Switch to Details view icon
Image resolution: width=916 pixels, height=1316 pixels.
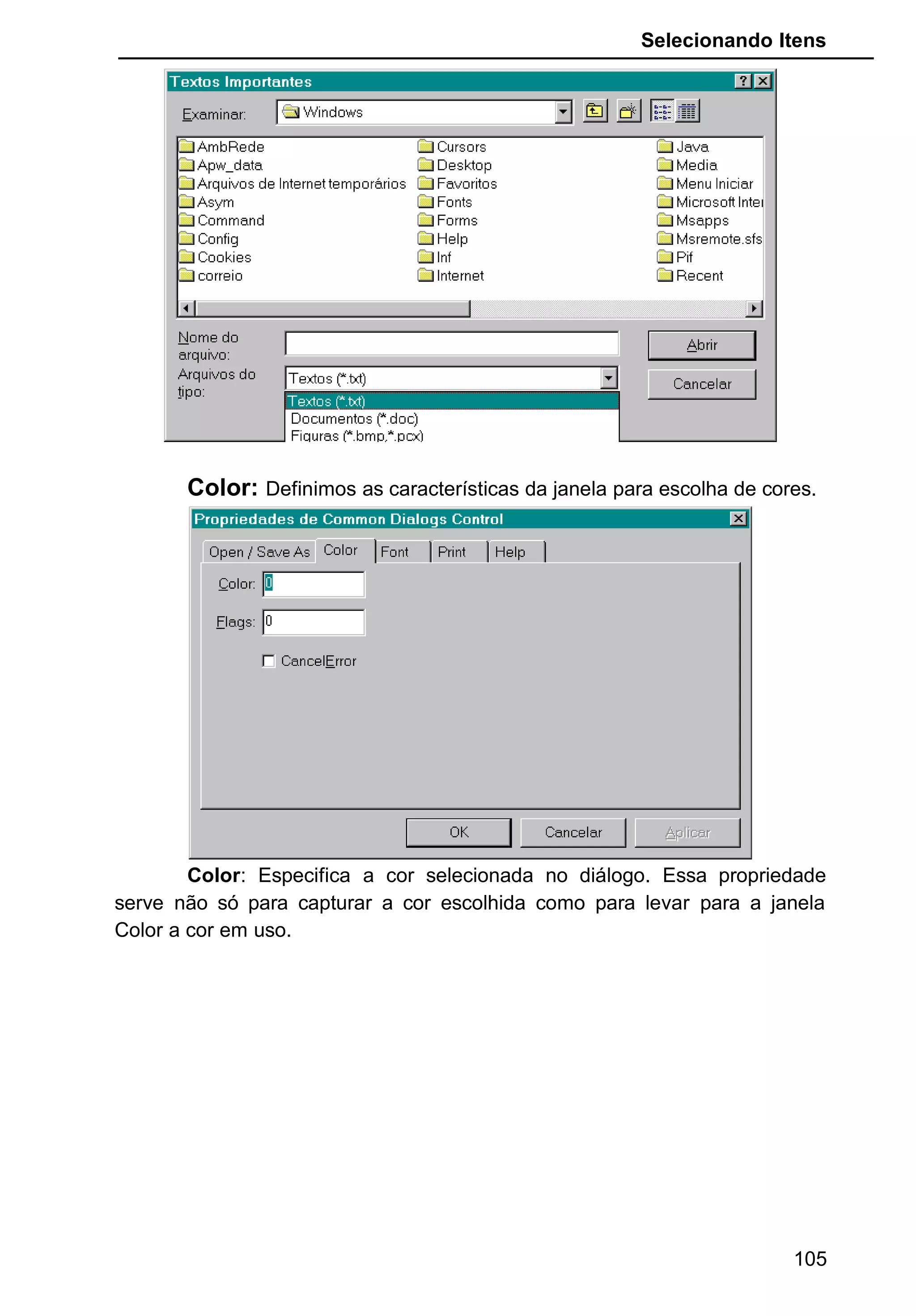pos(687,111)
